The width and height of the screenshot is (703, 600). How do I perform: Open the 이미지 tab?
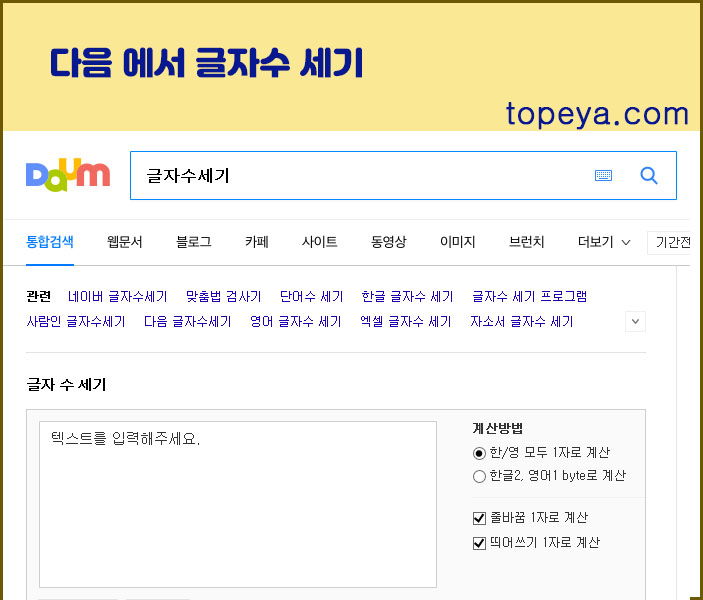[457, 242]
